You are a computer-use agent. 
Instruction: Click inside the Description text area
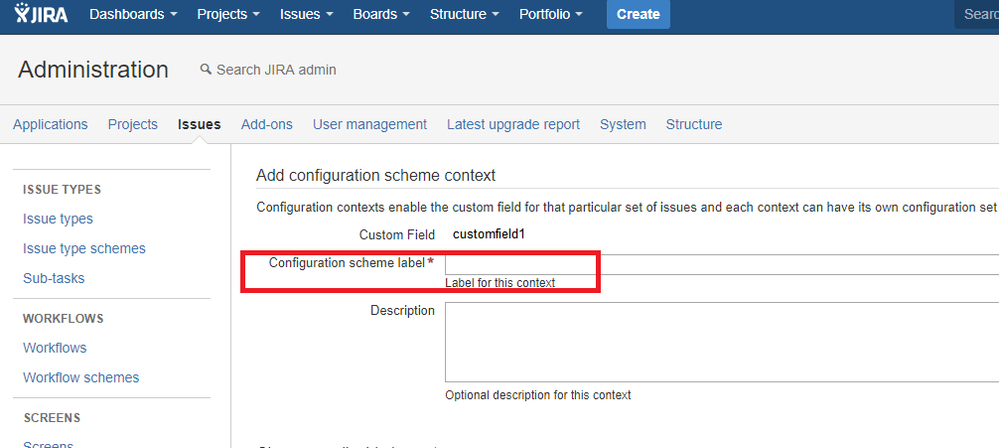pos(722,342)
